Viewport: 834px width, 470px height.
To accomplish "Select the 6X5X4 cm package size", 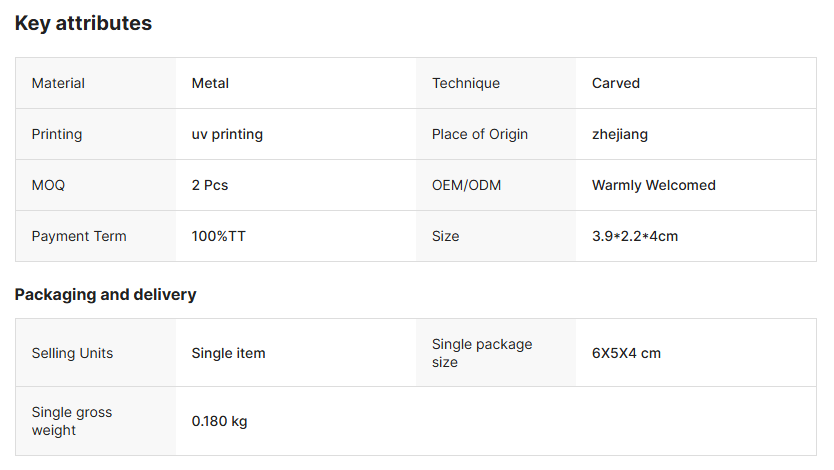I will tap(626, 353).
